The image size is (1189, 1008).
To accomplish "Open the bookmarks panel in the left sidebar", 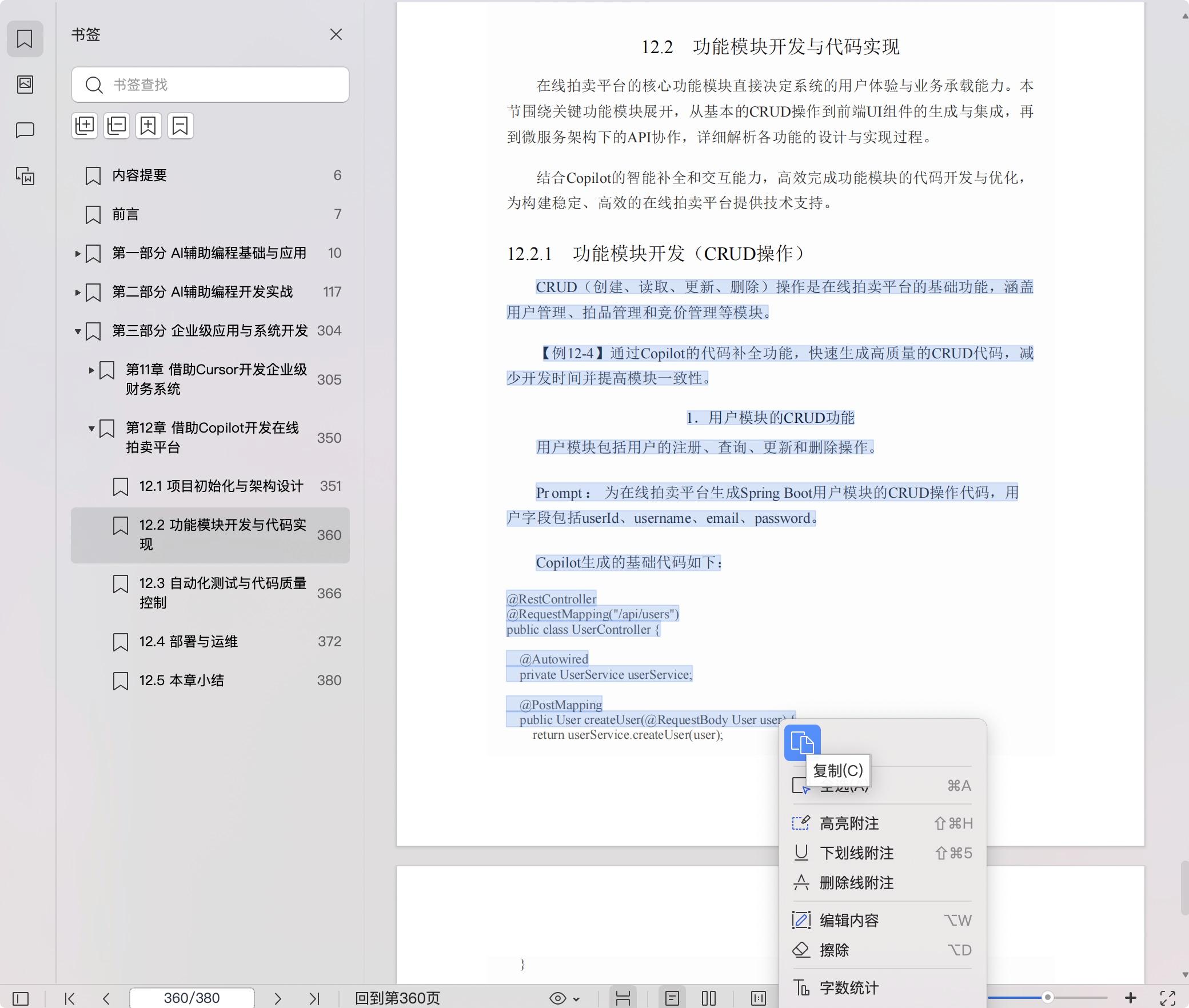I will point(25,39).
